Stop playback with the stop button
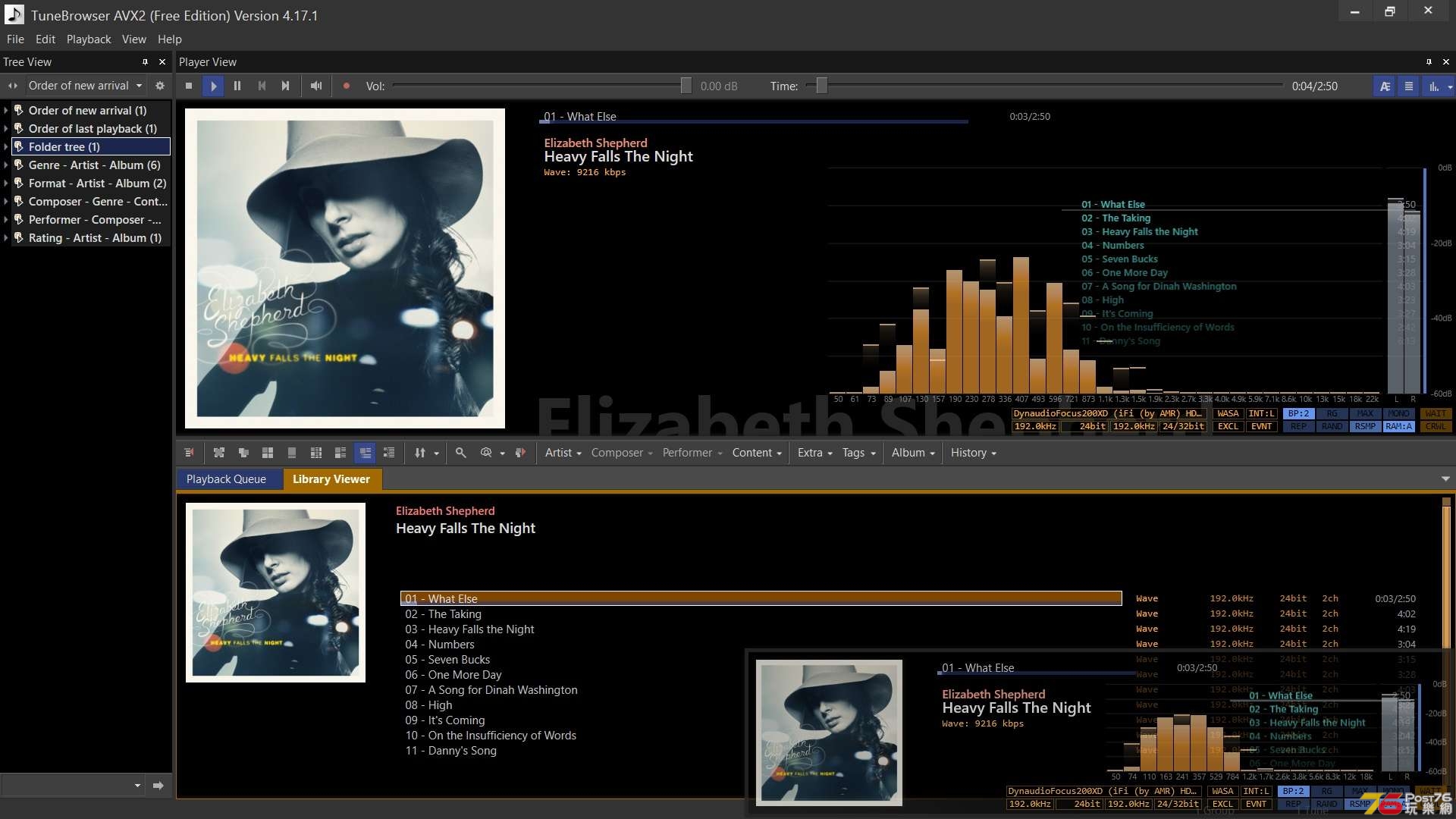Screen dimensions: 1456x819 point(189,86)
